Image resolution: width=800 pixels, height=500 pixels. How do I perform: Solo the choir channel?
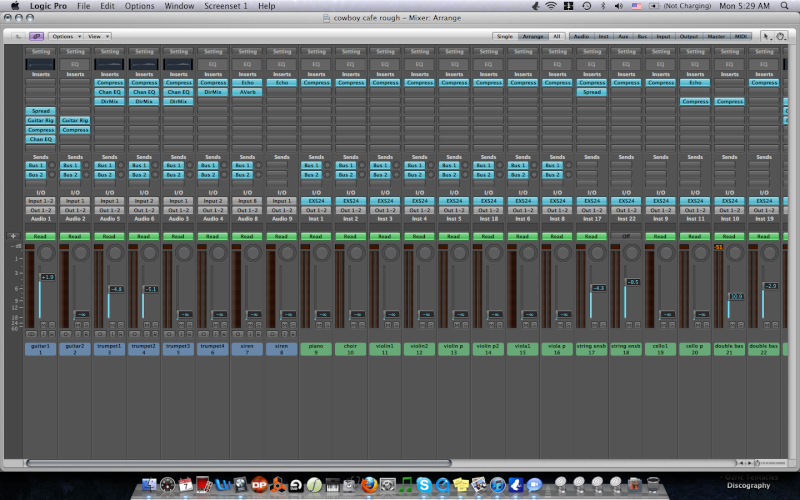tap(362, 325)
